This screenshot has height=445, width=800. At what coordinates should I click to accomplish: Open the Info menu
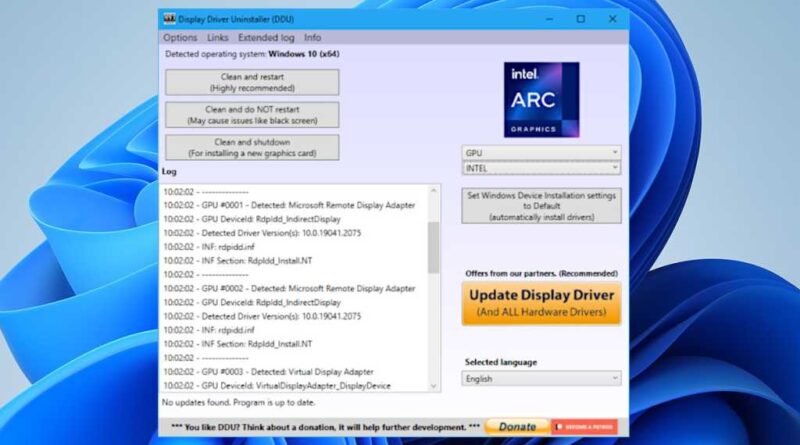point(312,38)
